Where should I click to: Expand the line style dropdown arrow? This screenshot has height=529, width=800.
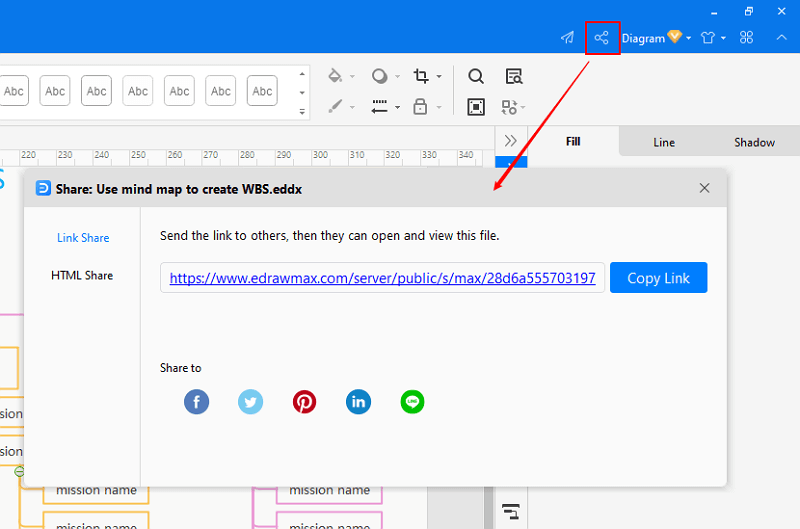pos(397,108)
